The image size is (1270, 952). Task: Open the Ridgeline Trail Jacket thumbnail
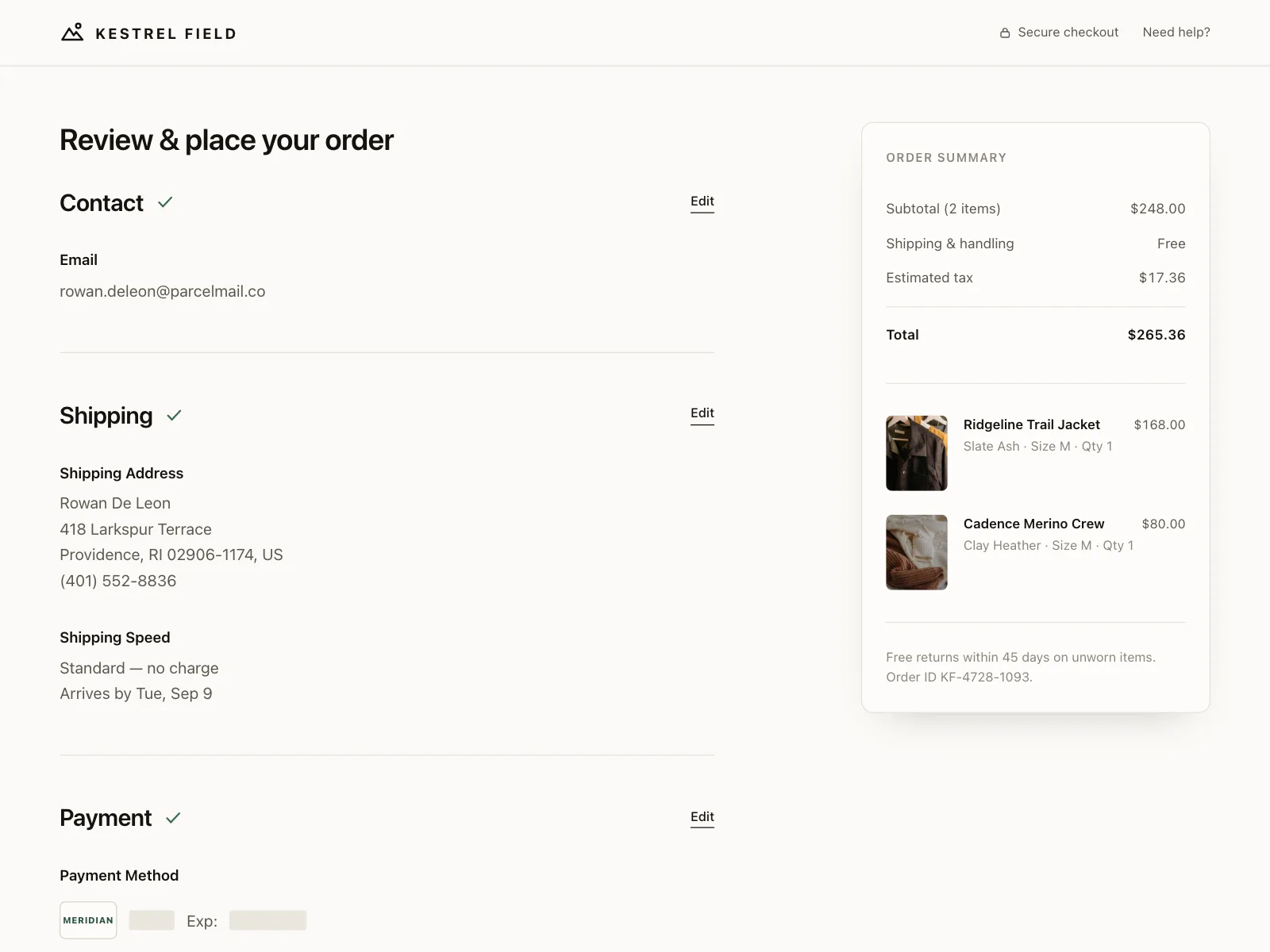tap(917, 453)
